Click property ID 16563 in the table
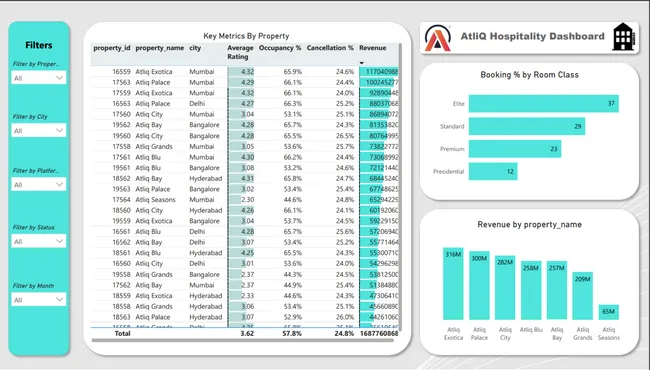Image resolution: width=650 pixels, height=370 pixels. point(121,104)
